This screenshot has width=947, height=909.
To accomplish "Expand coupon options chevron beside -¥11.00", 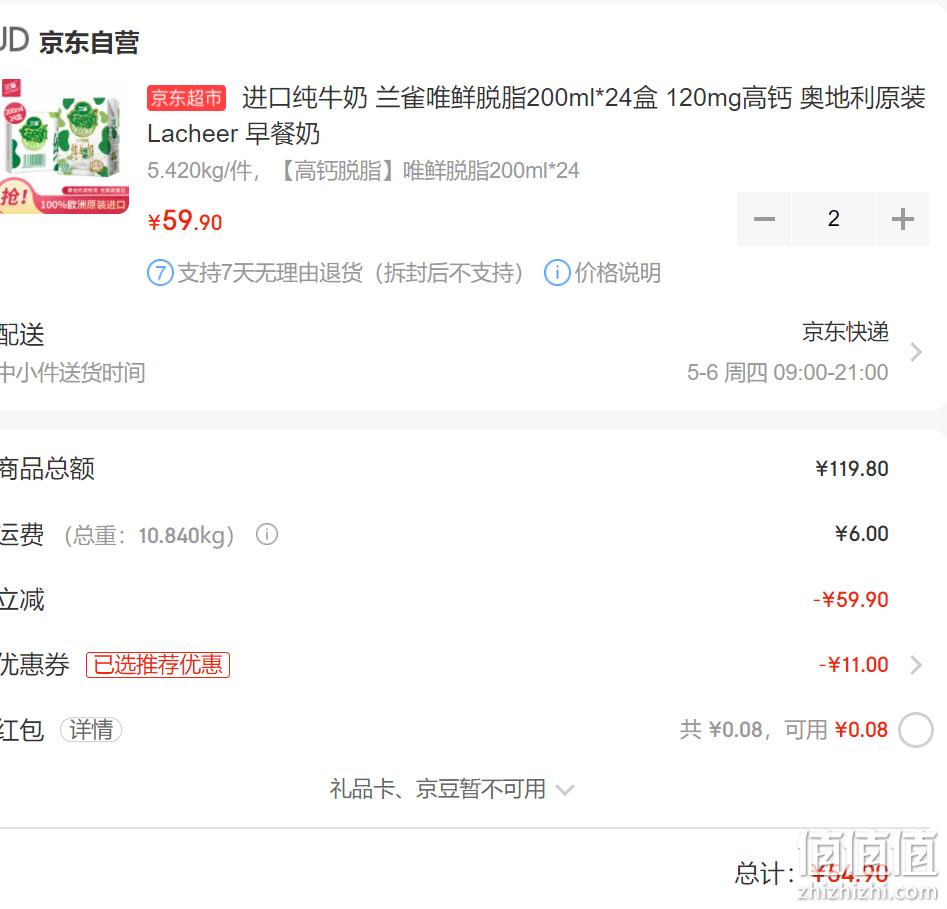I will pos(916,665).
